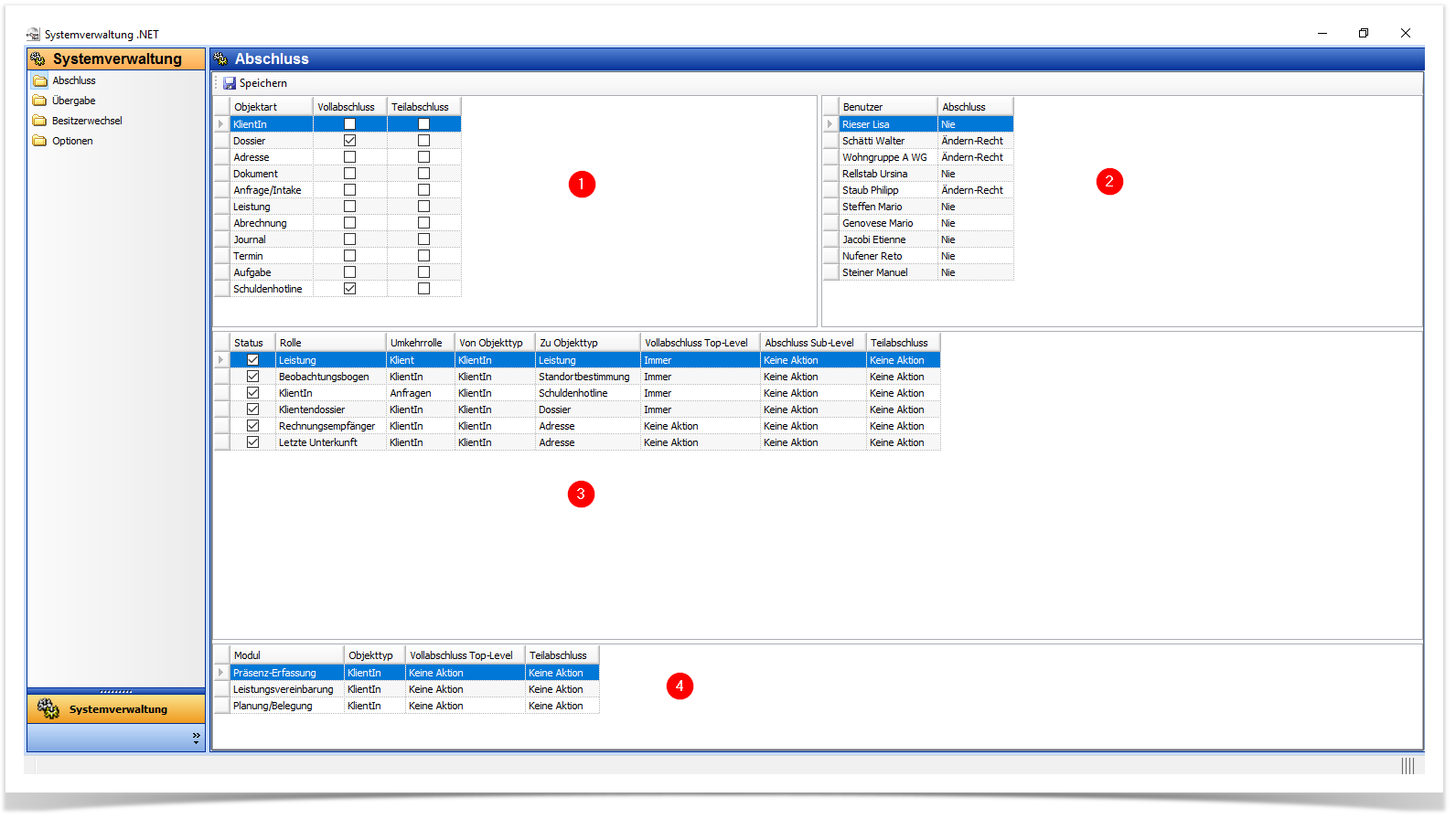Click the Systemverwaltung gear icon in bottom navigation
Image resolution: width=1456 pixels, height=819 pixels.
pyautogui.click(x=48, y=708)
